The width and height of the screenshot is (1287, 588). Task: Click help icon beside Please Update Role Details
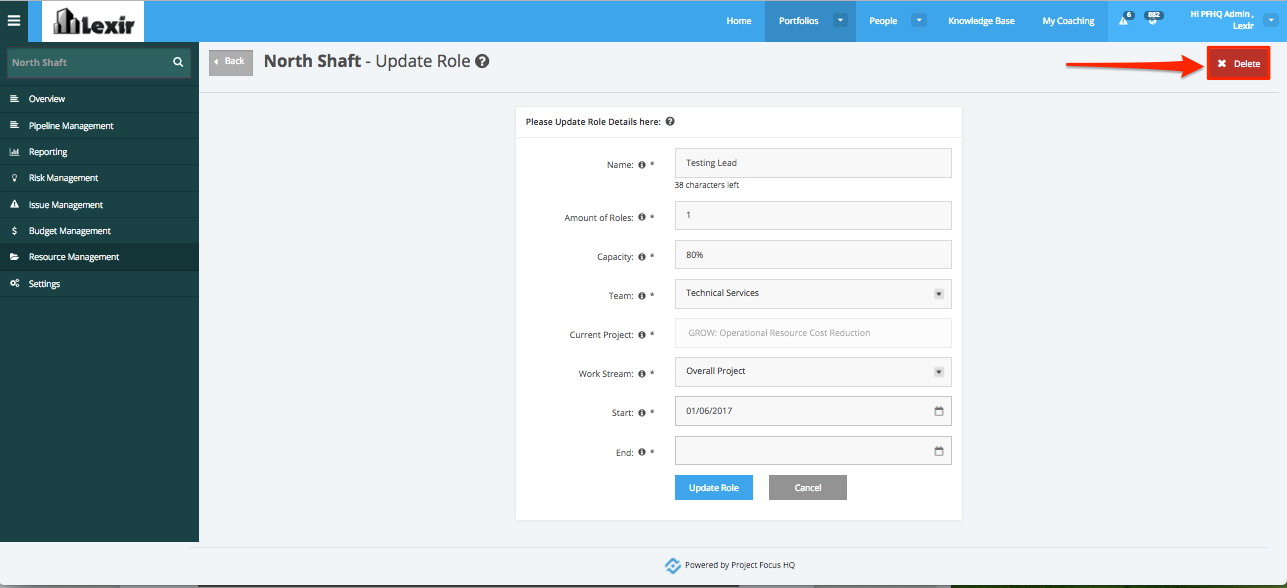point(670,122)
